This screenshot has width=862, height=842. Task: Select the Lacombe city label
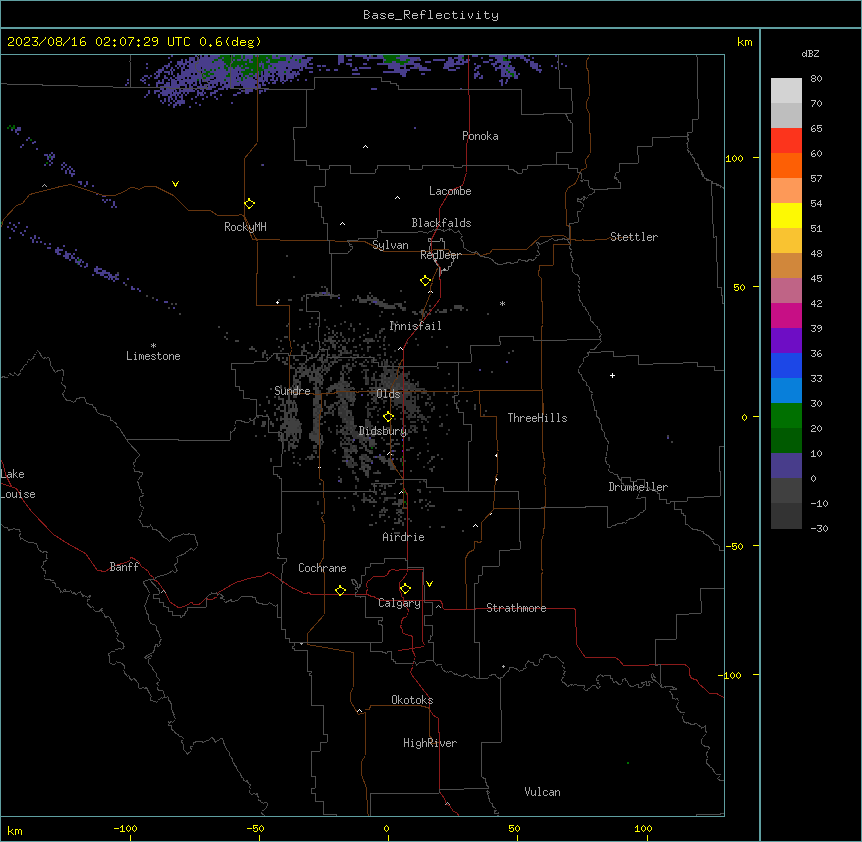(450, 191)
